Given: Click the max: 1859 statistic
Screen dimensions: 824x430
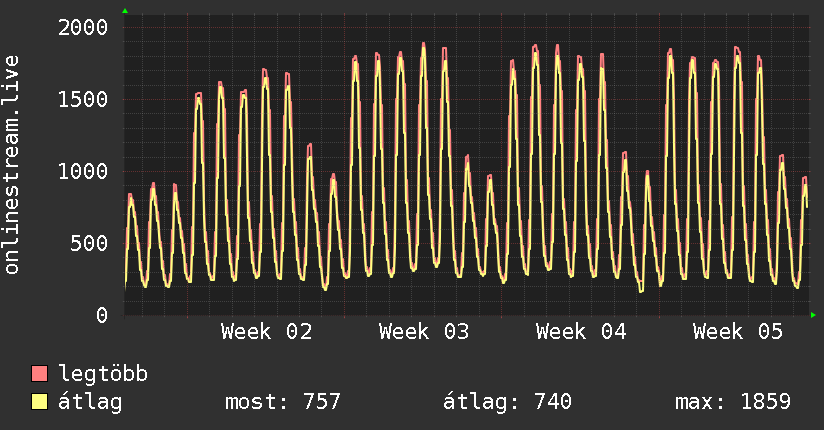Looking at the screenshot, I should point(733,403).
